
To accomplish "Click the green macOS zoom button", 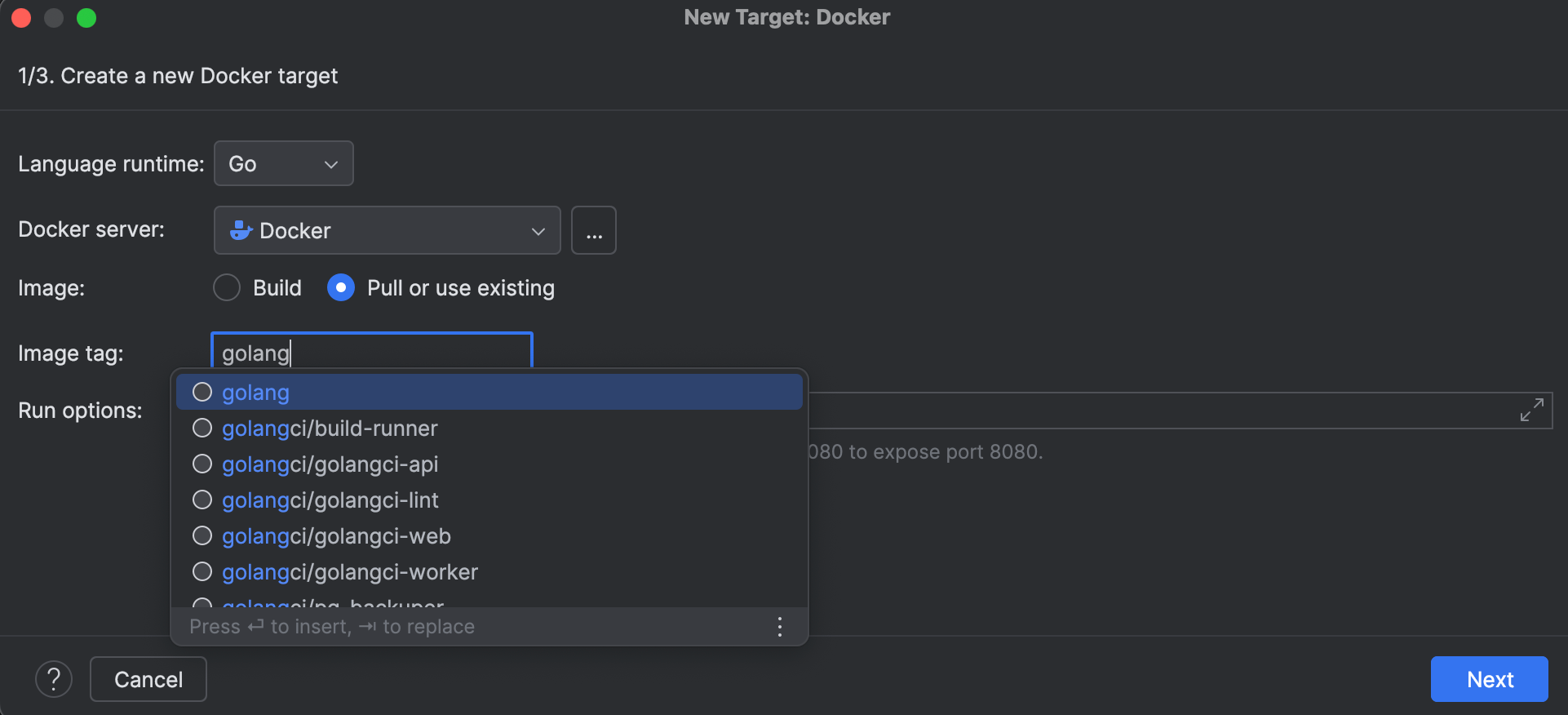I will (86, 18).
